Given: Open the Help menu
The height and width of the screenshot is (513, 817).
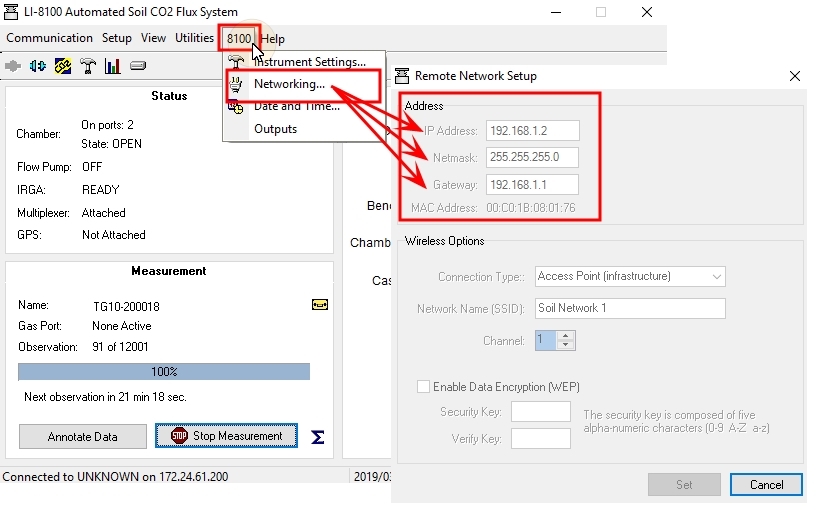Looking at the screenshot, I should [x=273, y=39].
